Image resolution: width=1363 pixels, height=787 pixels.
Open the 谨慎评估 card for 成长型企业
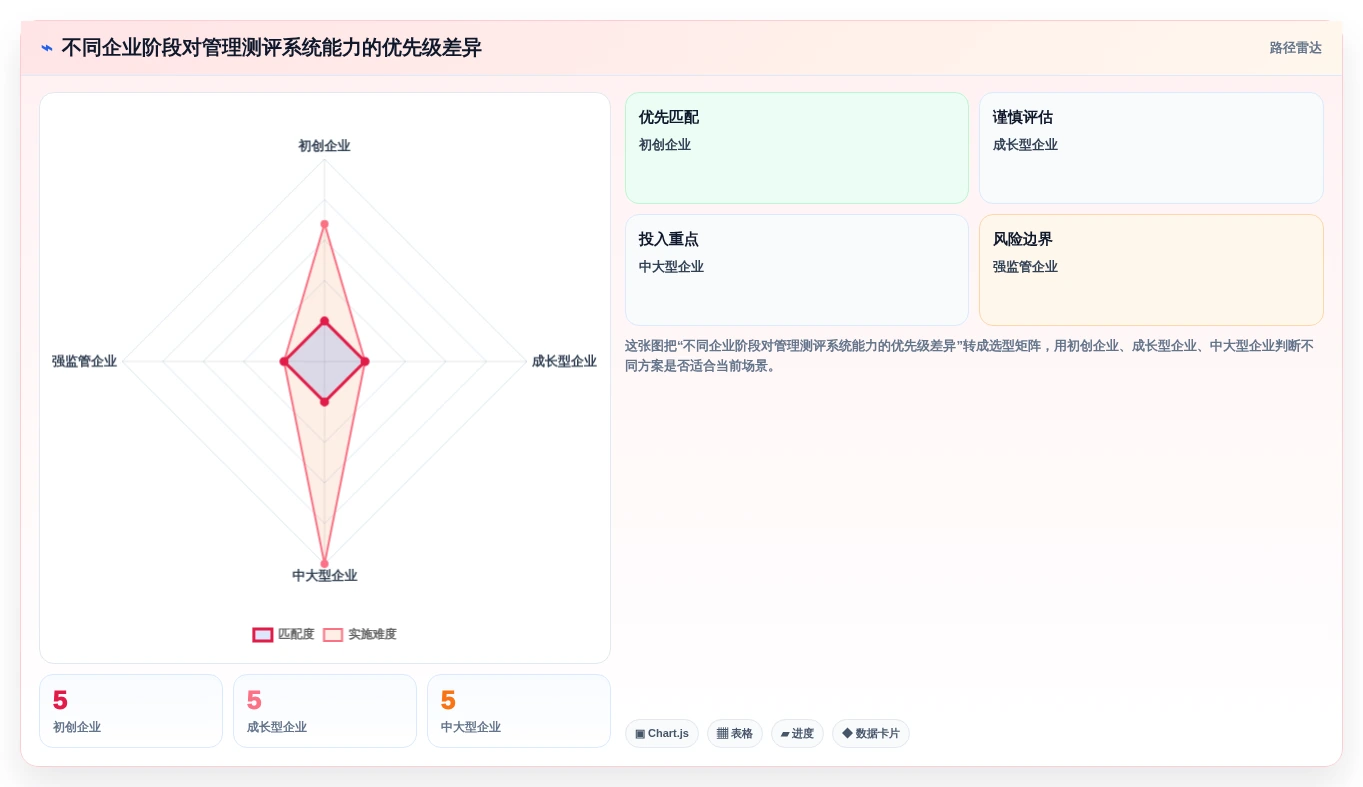point(1151,148)
